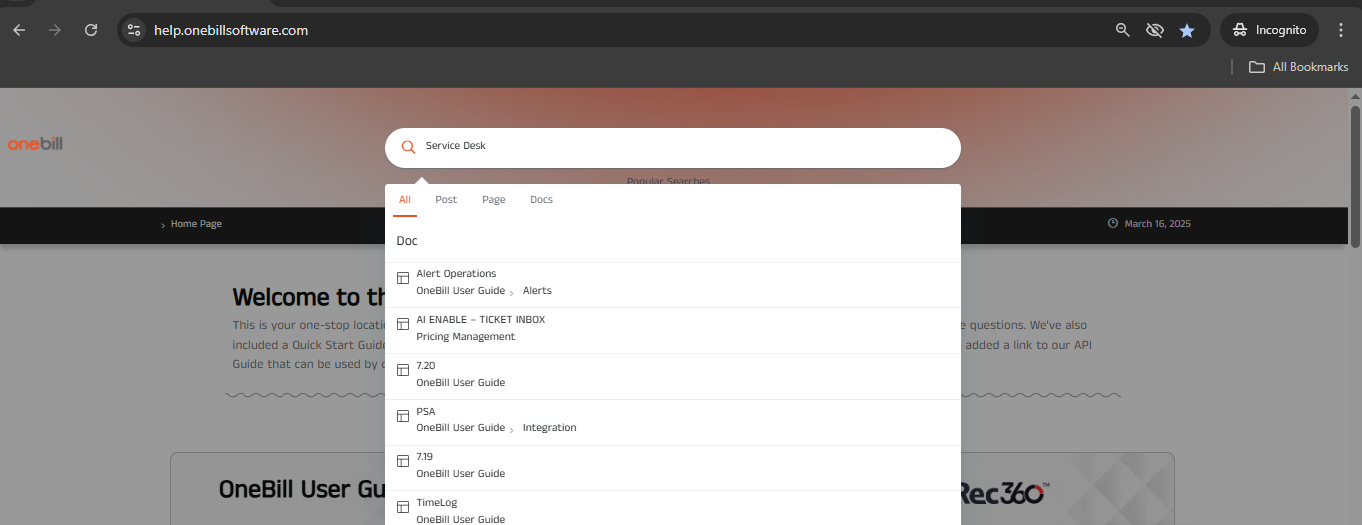Click the crossed-eye tracking protection icon
Image resolution: width=1362 pixels, height=525 pixels.
click(1155, 30)
